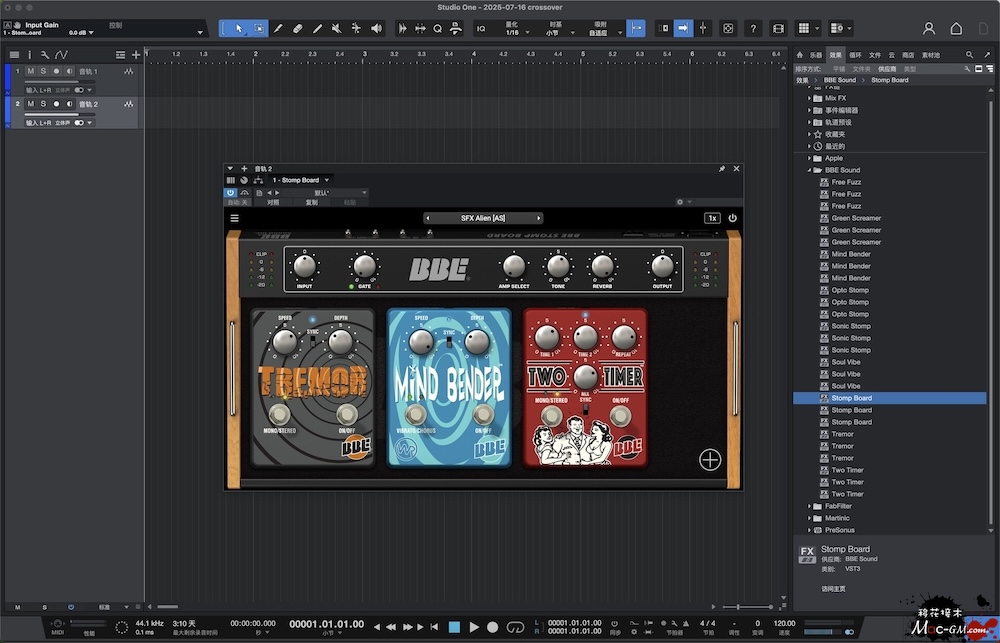Image resolution: width=1000 pixels, height=643 pixels.
Task: Mute track 1 with M button
Action: coord(30,72)
